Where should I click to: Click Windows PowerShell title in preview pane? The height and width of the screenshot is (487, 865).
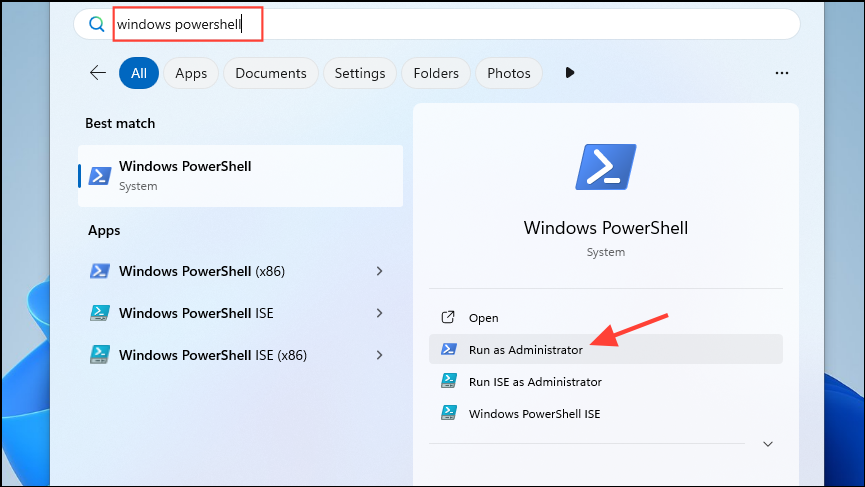(606, 228)
